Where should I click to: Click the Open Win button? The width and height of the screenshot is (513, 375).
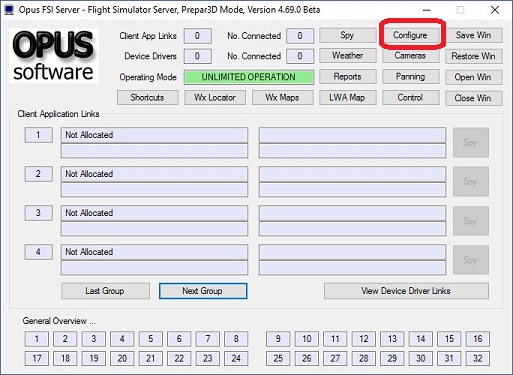(473, 77)
